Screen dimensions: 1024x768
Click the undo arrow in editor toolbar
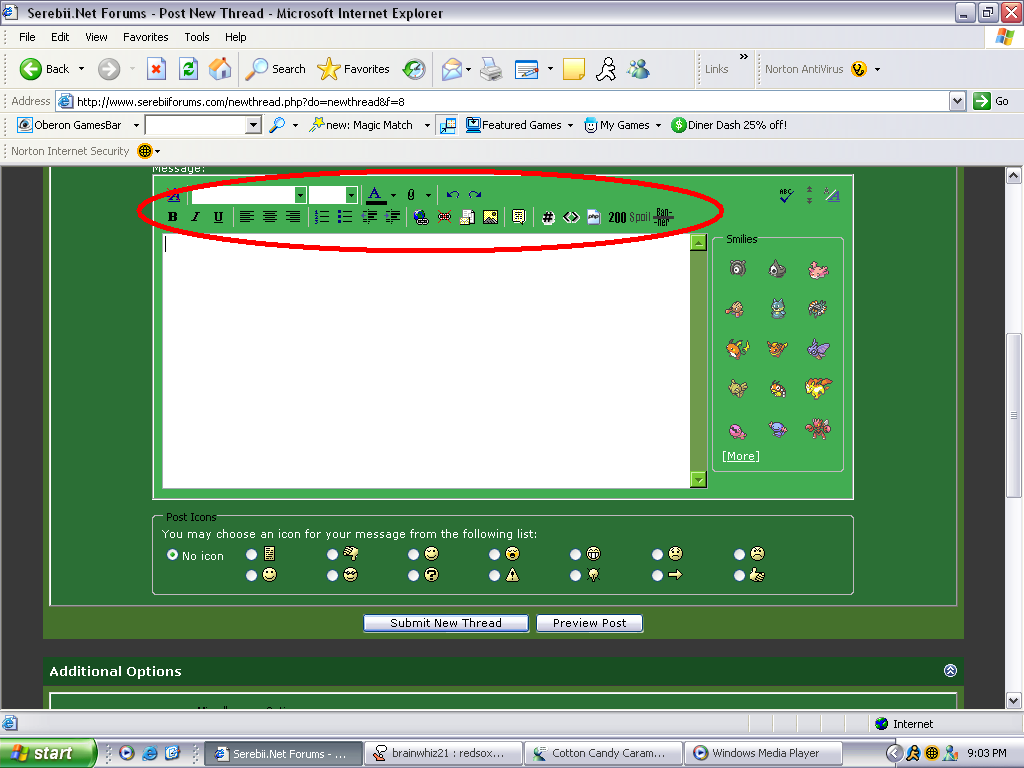pyautogui.click(x=453, y=195)
